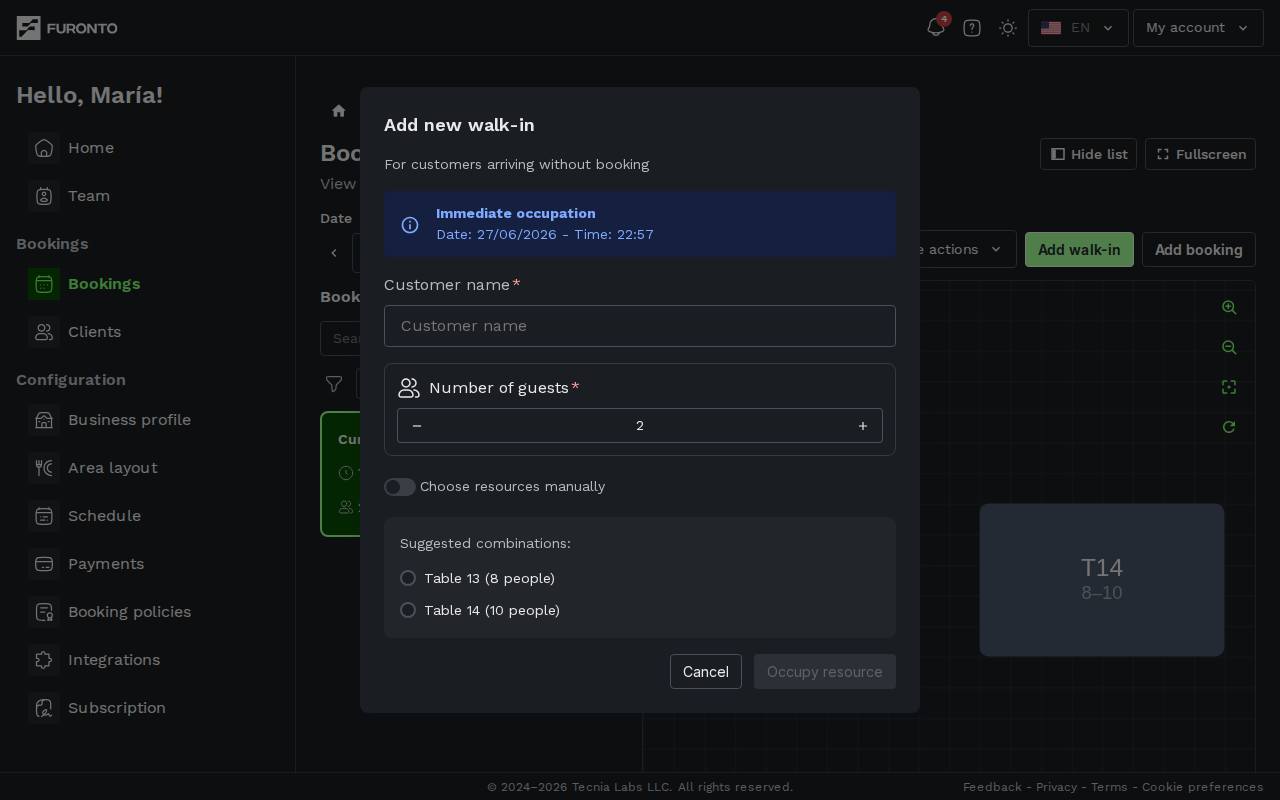Image resolution: width=1280 pixels, height=800 pixels.
Task: Zoom out of the floor plan
Action: pyautogui.click(x=1229, y=347)
